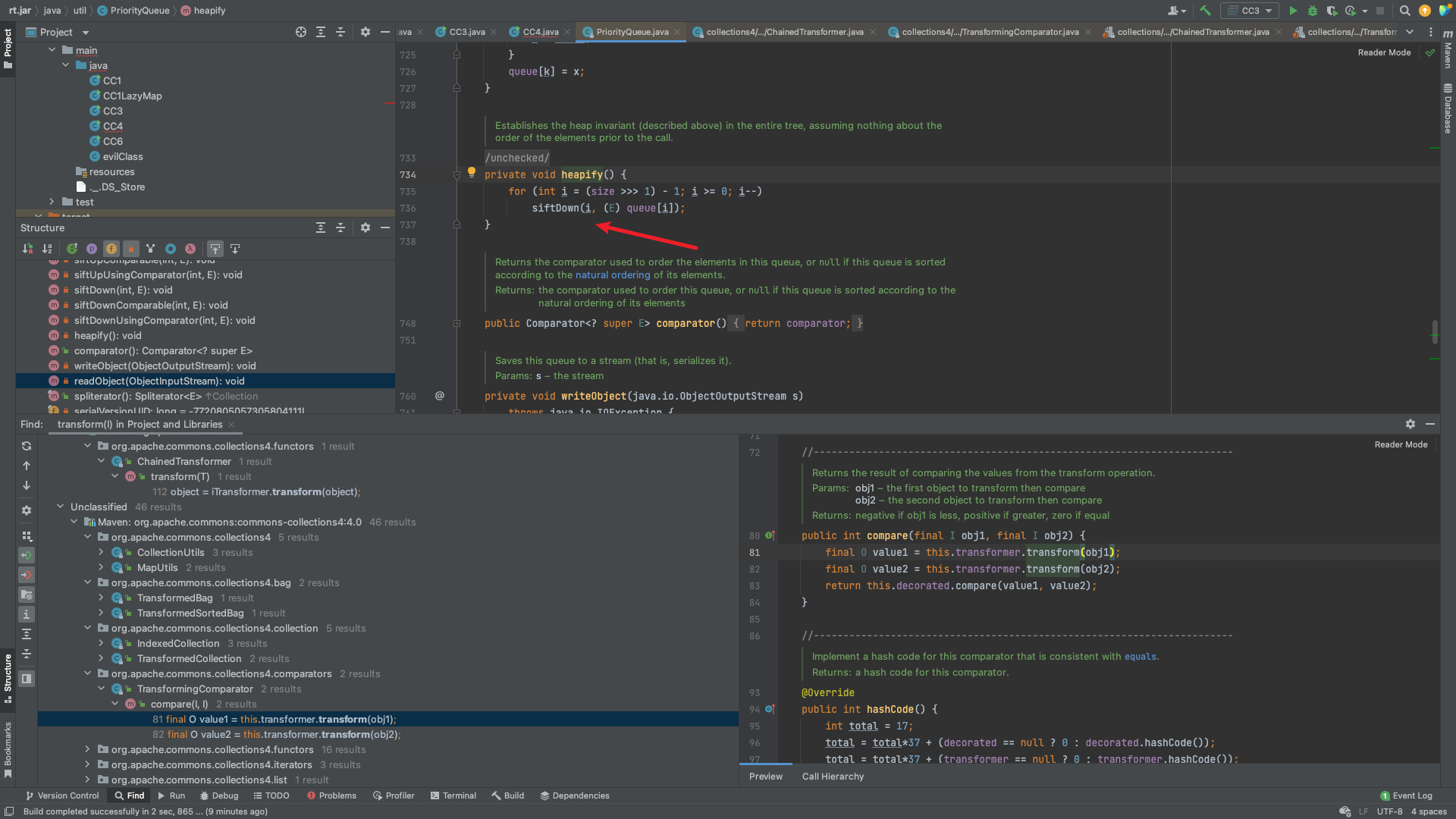Expand all results in Find panel

point(27,634)
